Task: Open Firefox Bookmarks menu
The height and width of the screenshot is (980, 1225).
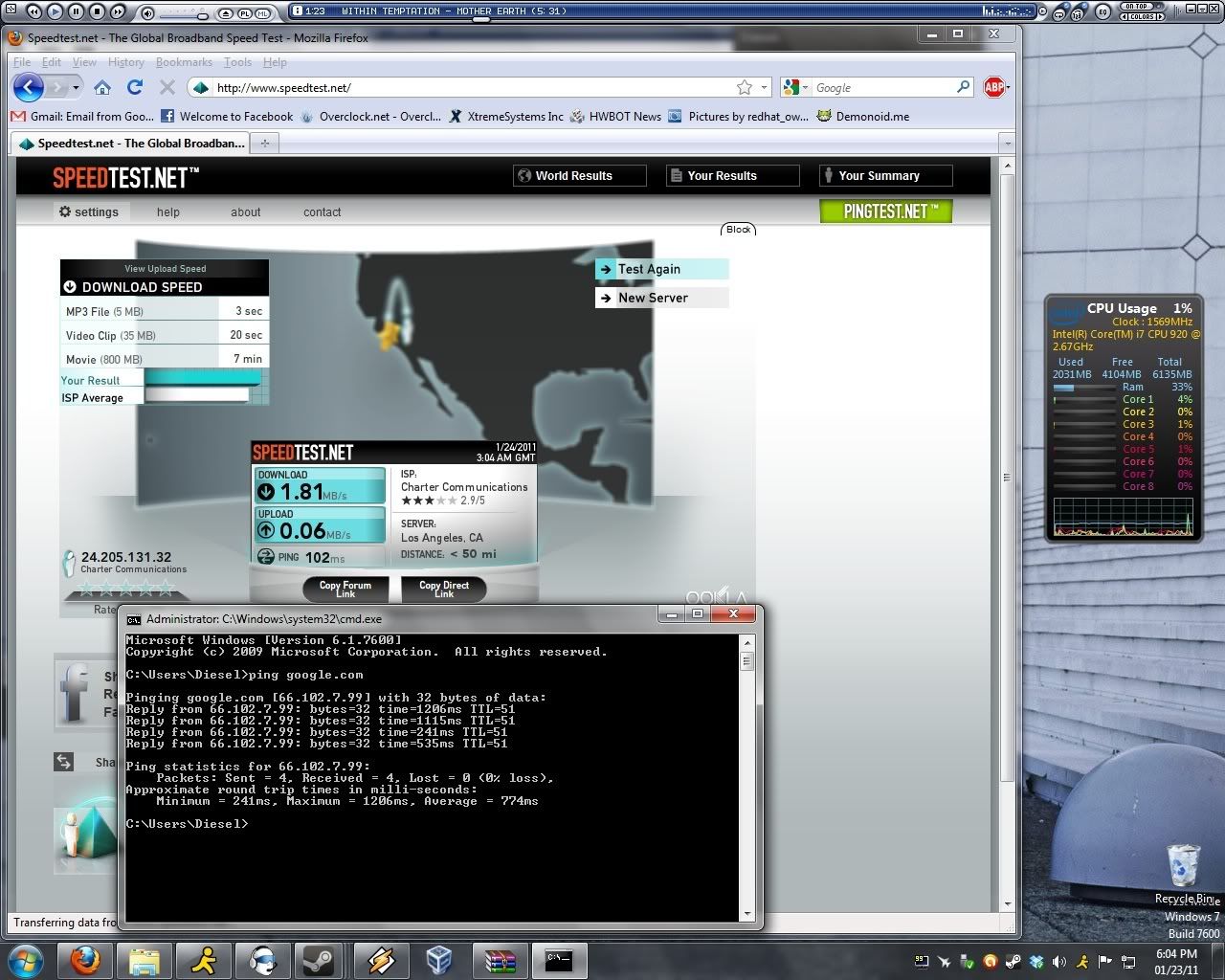Action: (184, 62)
